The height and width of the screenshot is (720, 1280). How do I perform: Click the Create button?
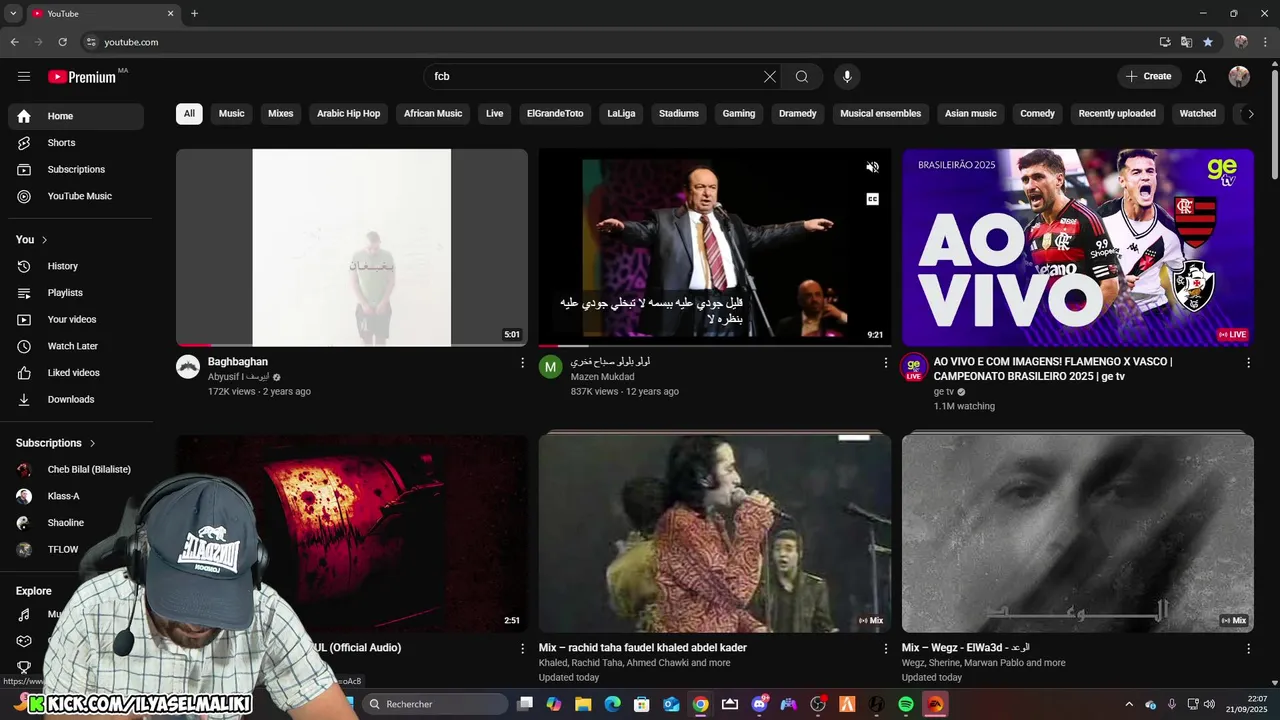click(1148, 76)
